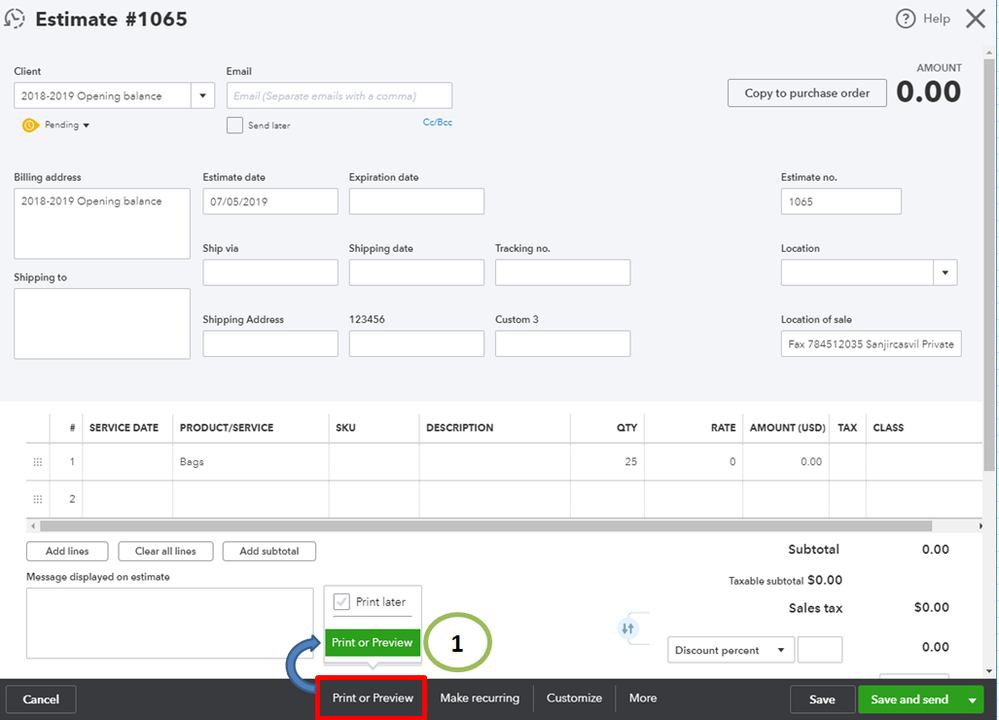Click the Cancel button

(41, 700)
